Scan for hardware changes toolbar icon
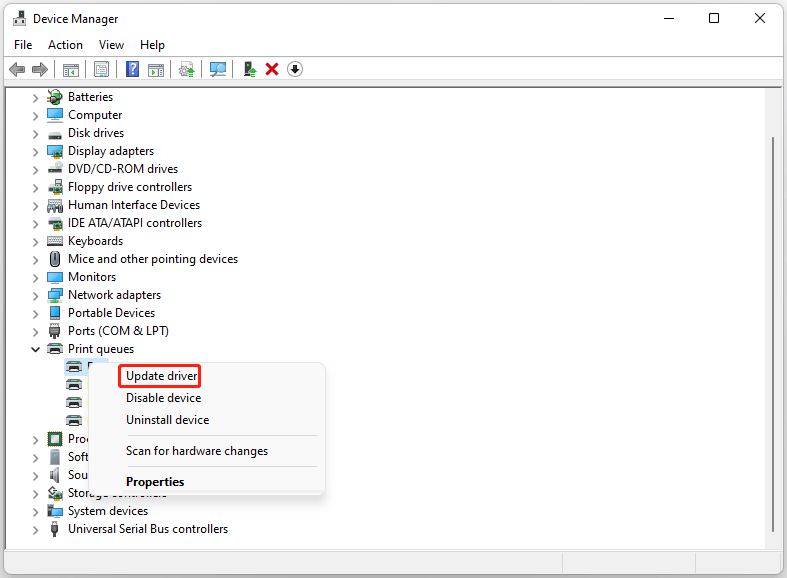Screen dimensions: 787x578 point(218,69)
